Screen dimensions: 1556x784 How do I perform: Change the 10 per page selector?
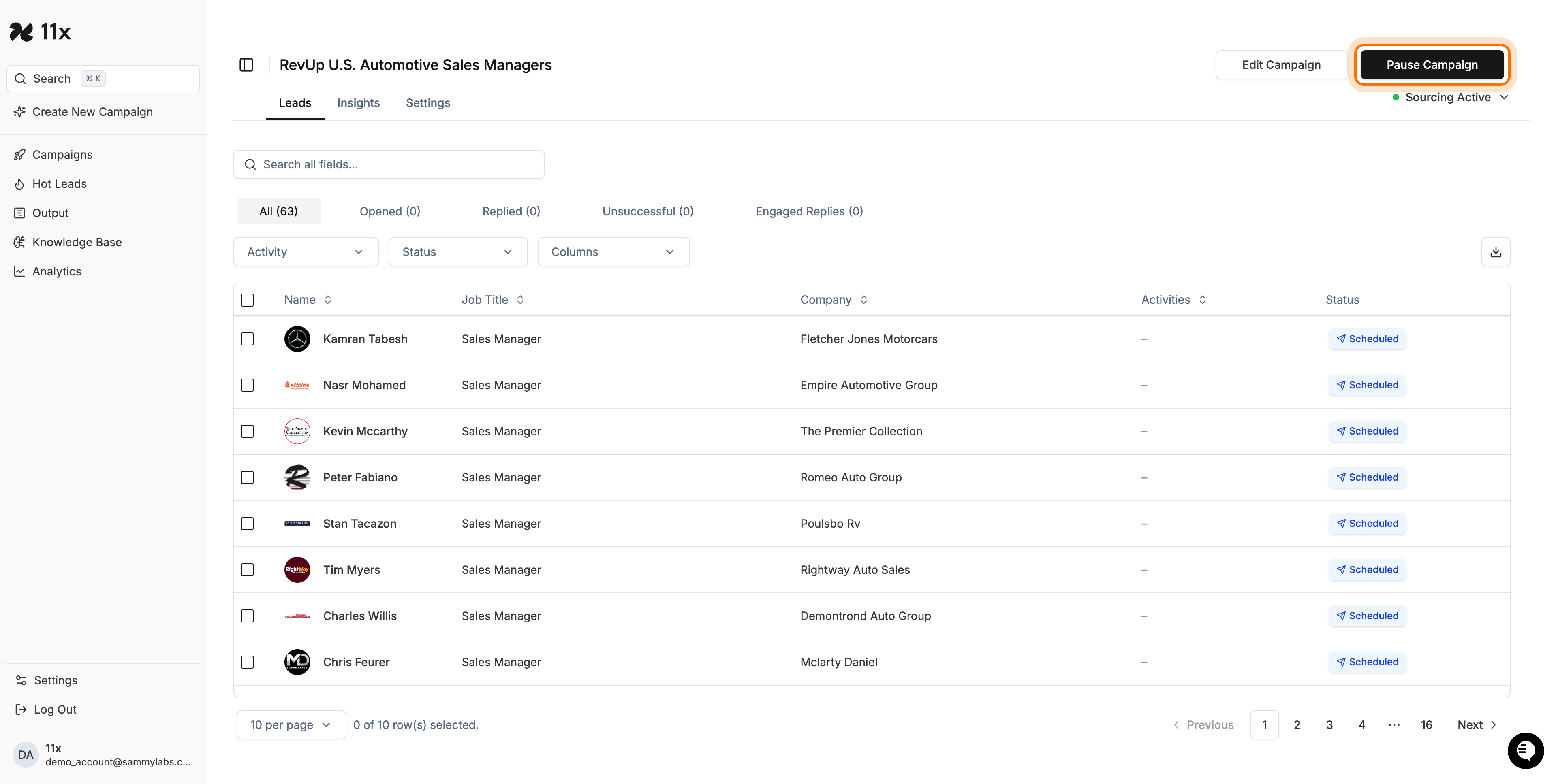[291, 725]
